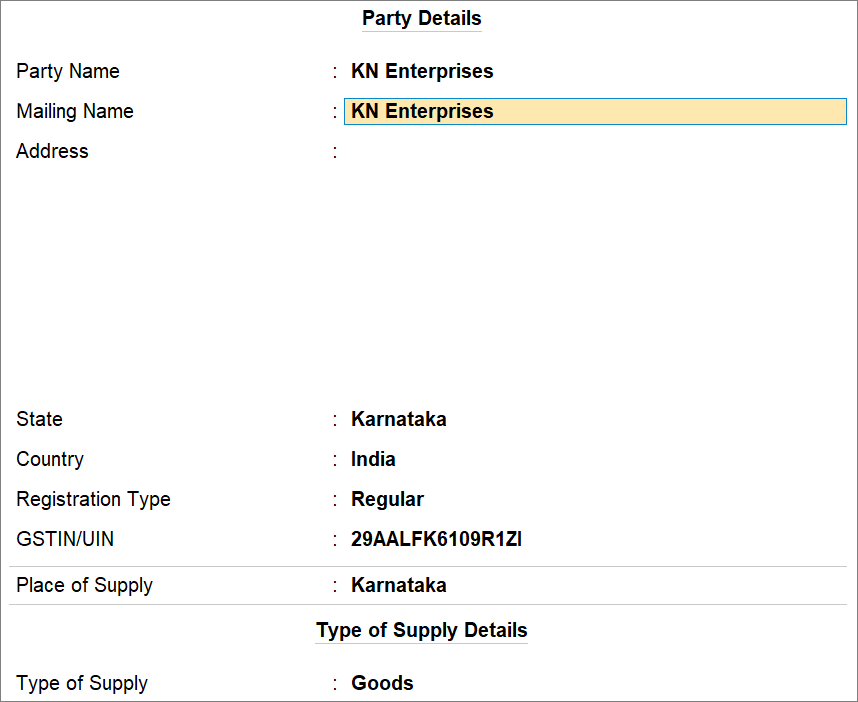
Task: Click the empty Address field
Action: 595,152
